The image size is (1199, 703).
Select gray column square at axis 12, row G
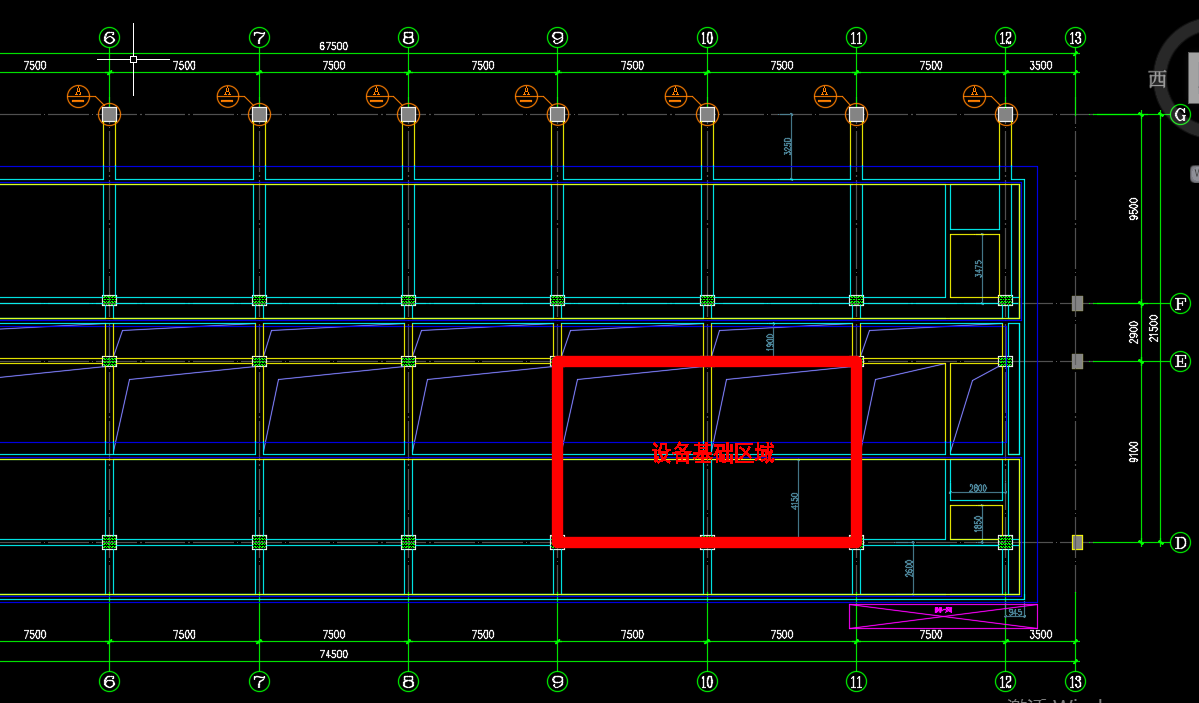pyautogui.click(x=1005, y=114)
